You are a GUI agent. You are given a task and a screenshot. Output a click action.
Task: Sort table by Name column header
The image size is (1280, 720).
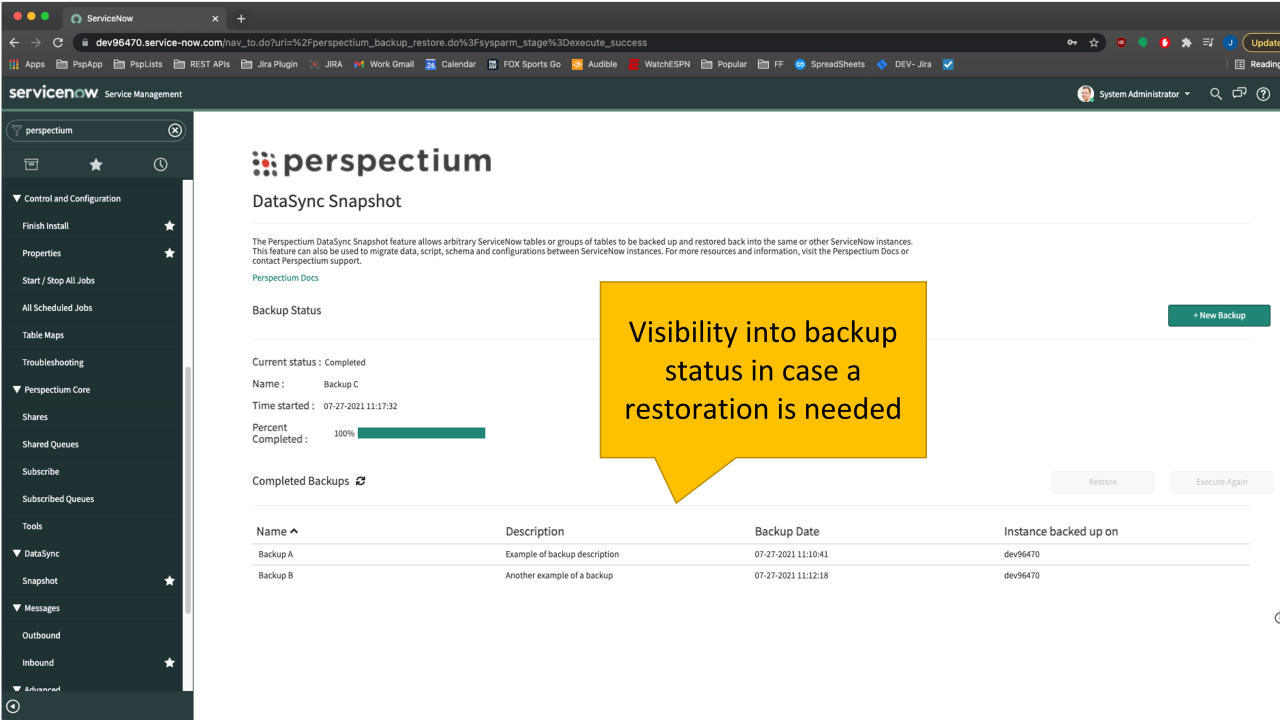pos(277,531)
